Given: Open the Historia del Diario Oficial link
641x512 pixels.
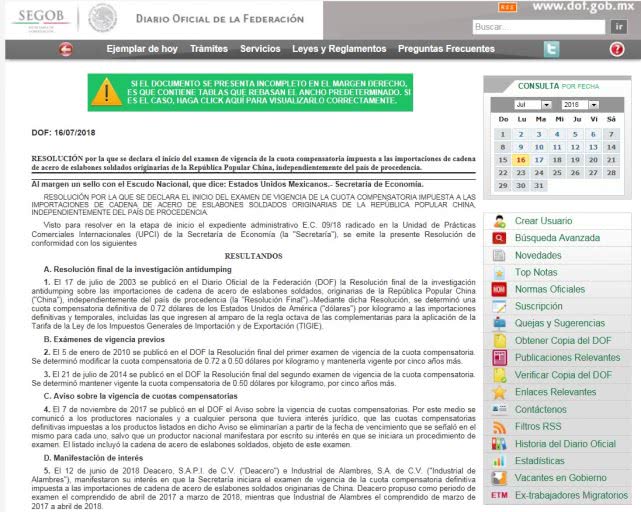Looking at the screenshot, I should pos(565,444).
